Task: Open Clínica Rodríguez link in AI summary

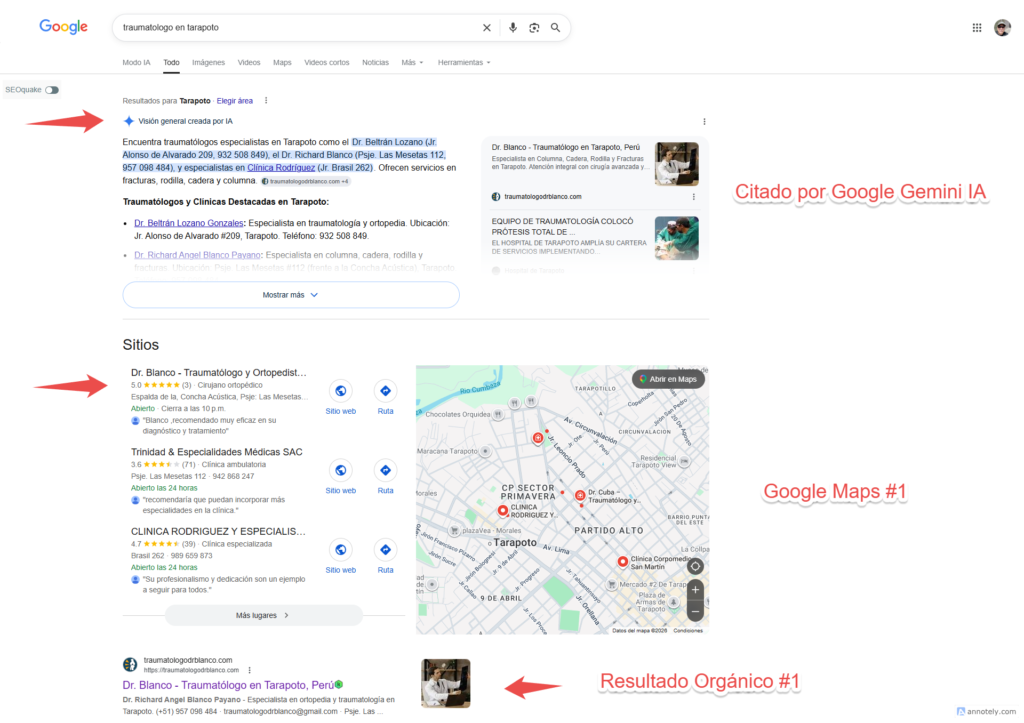Action: 281,168
